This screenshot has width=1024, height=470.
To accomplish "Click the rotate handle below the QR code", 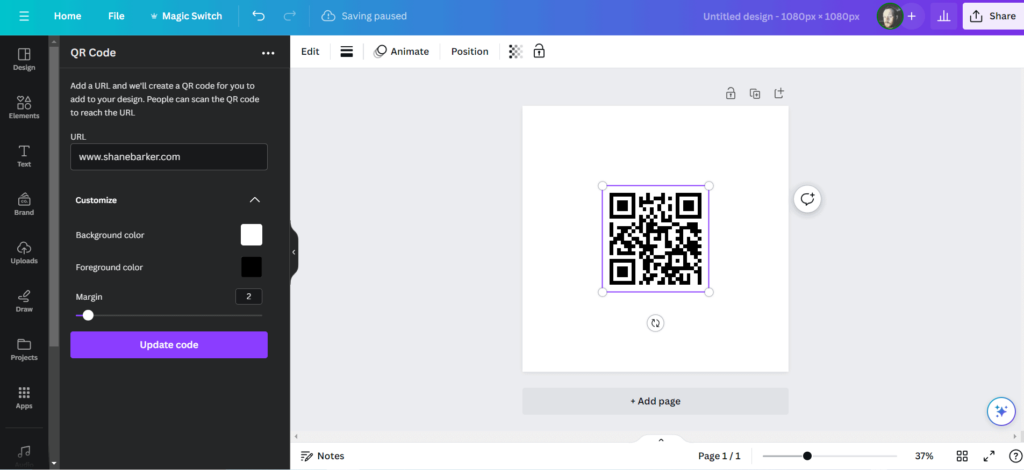I will 655,322.
